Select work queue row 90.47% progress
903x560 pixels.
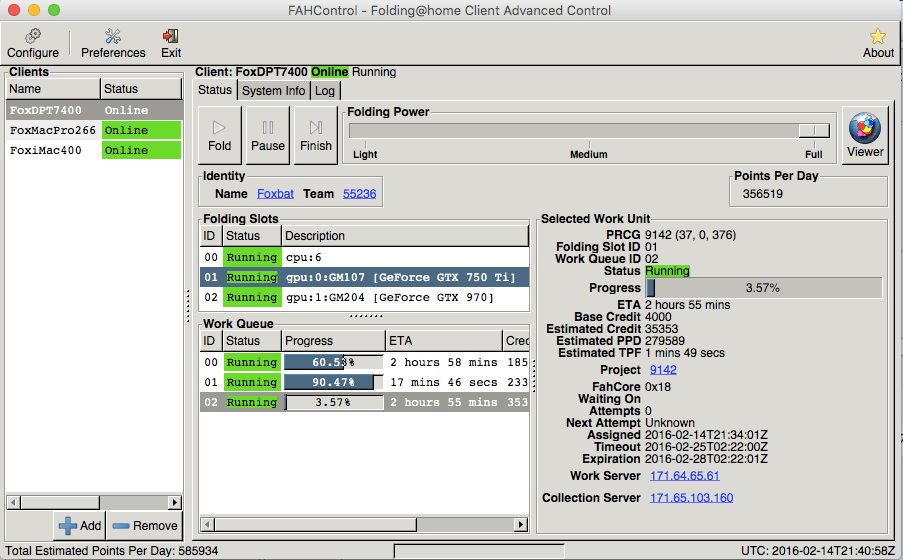click(365, 382)
